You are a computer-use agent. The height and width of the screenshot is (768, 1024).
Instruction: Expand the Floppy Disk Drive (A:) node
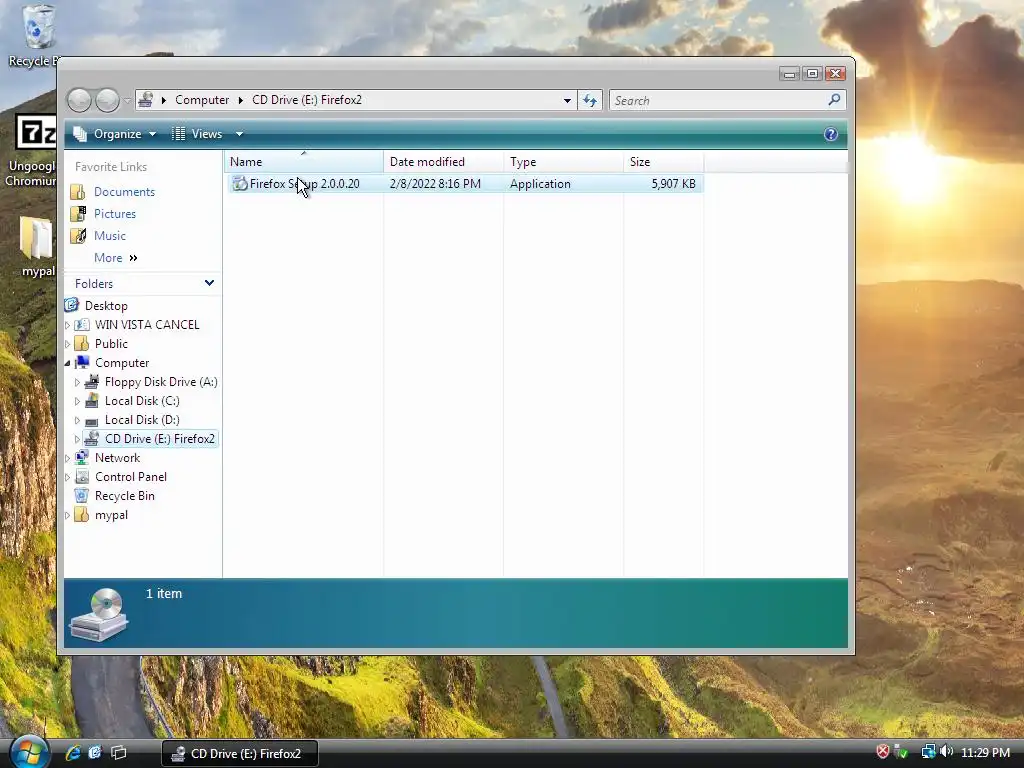pyautogui.click(x=77, y=382)
